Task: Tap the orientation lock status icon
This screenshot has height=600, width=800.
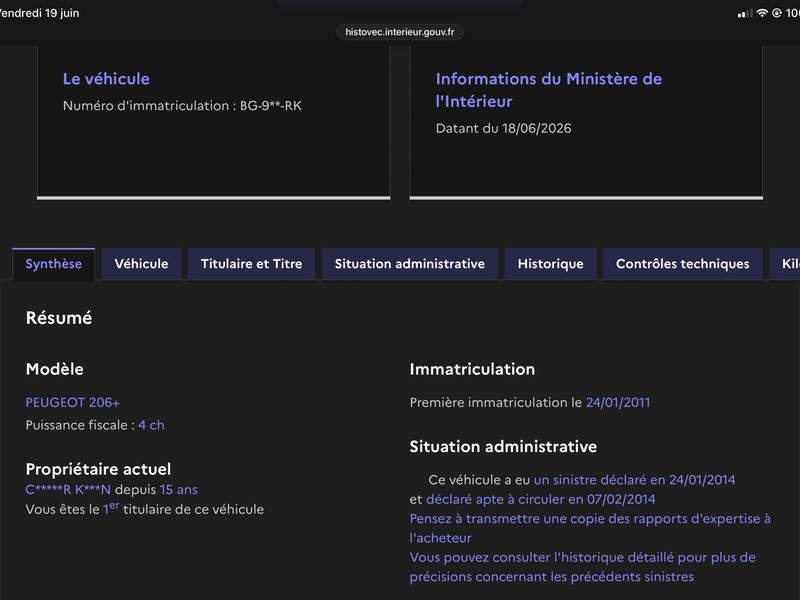Action: (x=777, y=13)
